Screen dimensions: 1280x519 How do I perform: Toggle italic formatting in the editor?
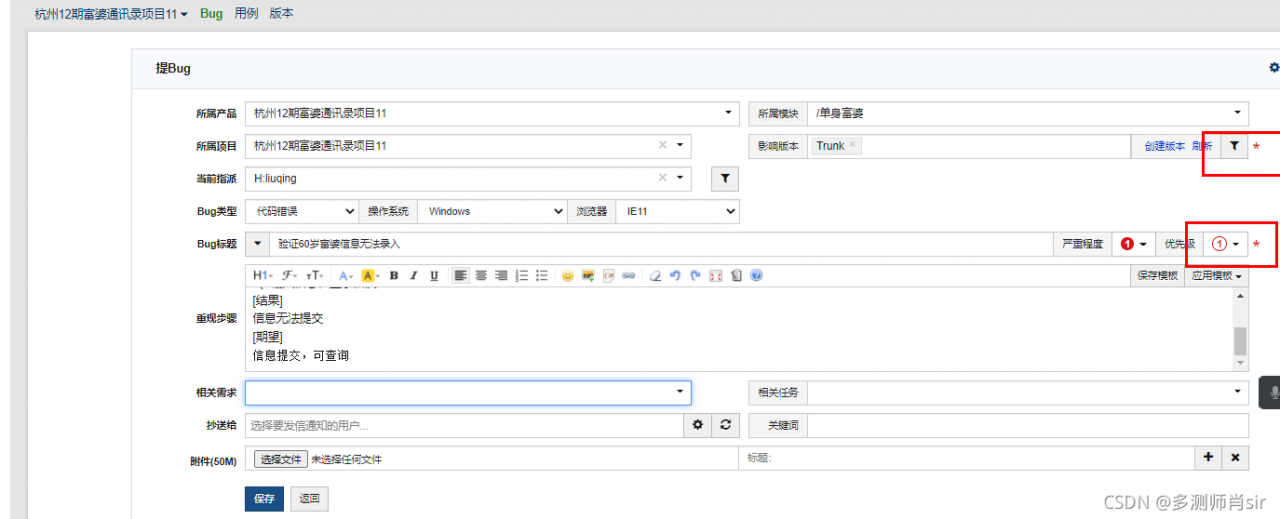[x=413, y=276]
